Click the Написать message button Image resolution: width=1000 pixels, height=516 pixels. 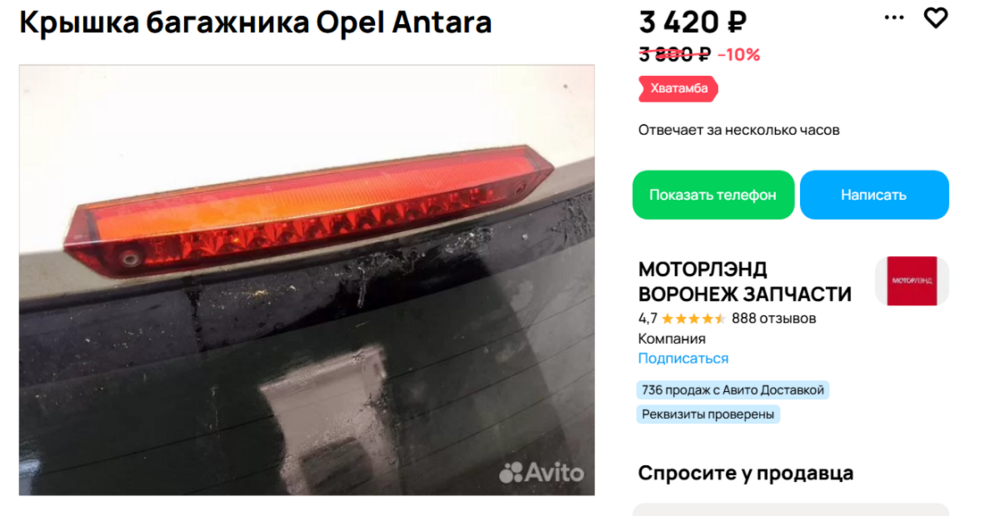(874, 195)
